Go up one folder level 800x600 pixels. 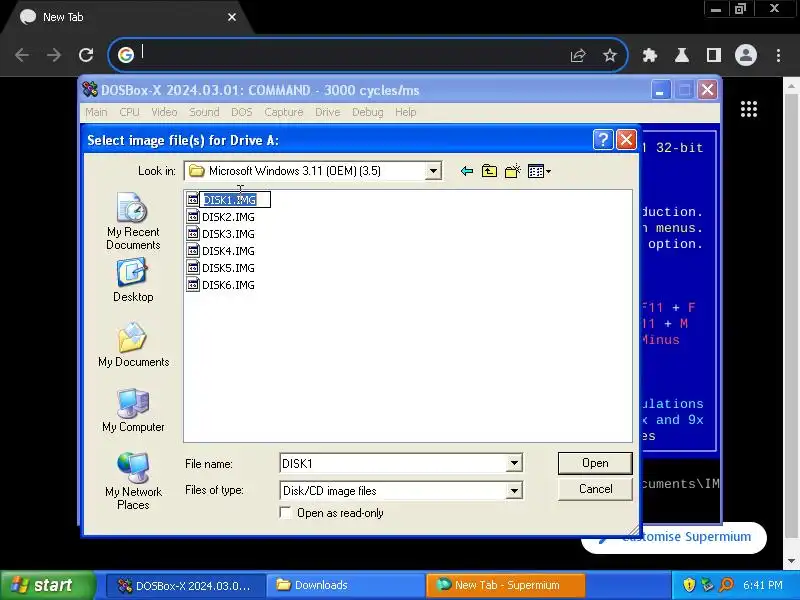(x=489, y=171)
